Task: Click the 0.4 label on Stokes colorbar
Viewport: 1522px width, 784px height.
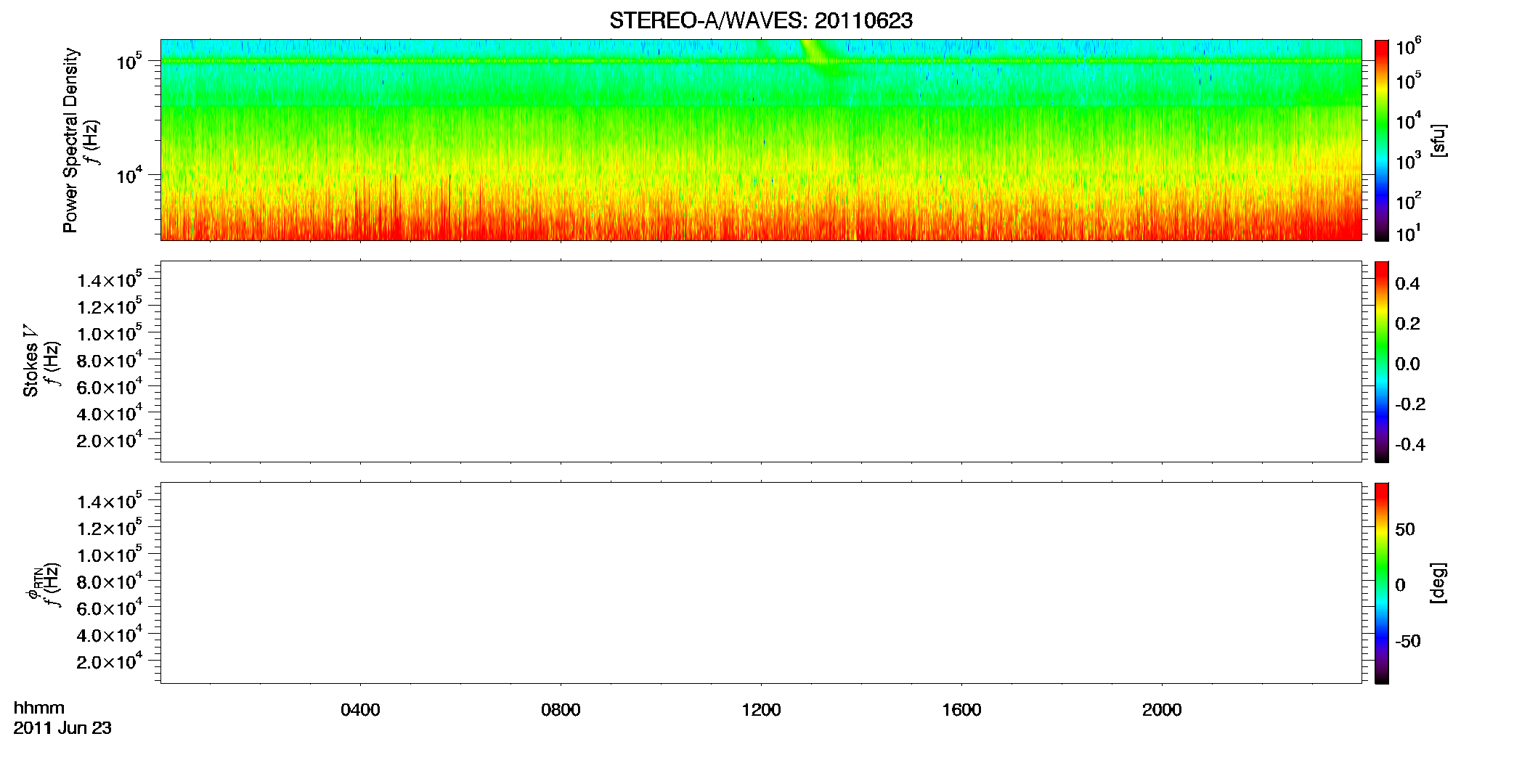Action: (x=1407, y=284)
